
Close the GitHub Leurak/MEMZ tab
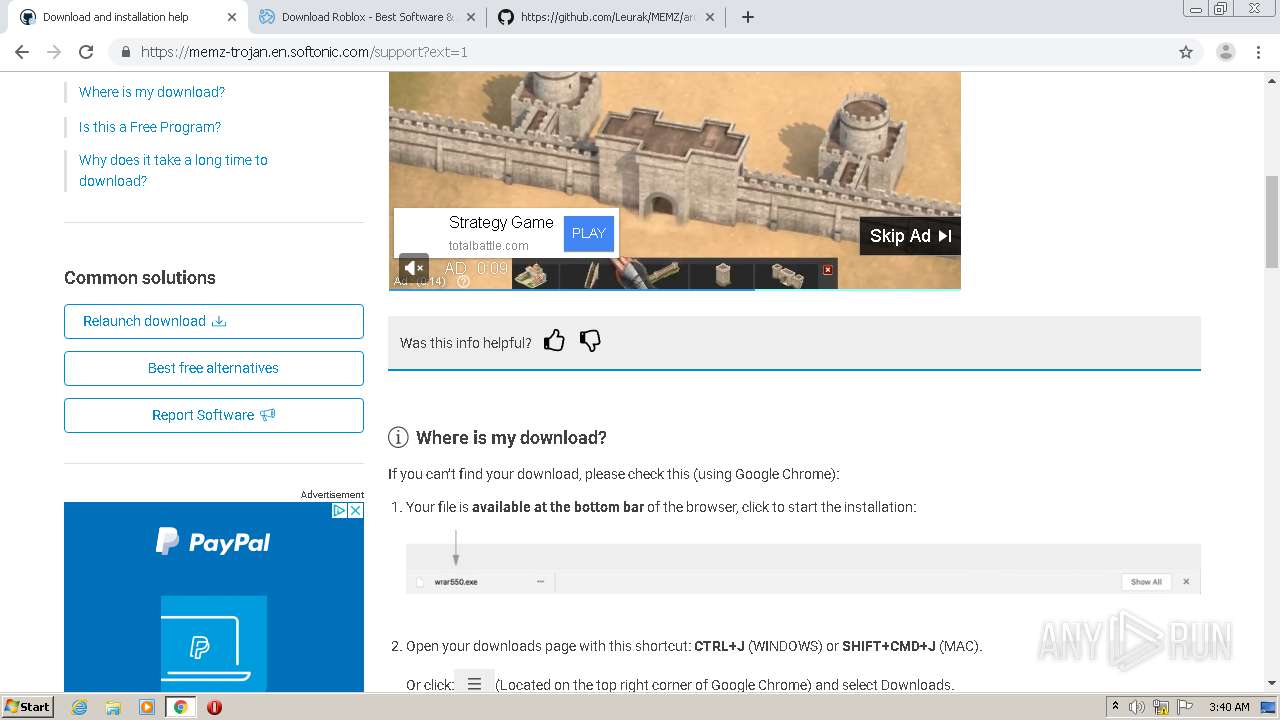(x=709, y=17)
